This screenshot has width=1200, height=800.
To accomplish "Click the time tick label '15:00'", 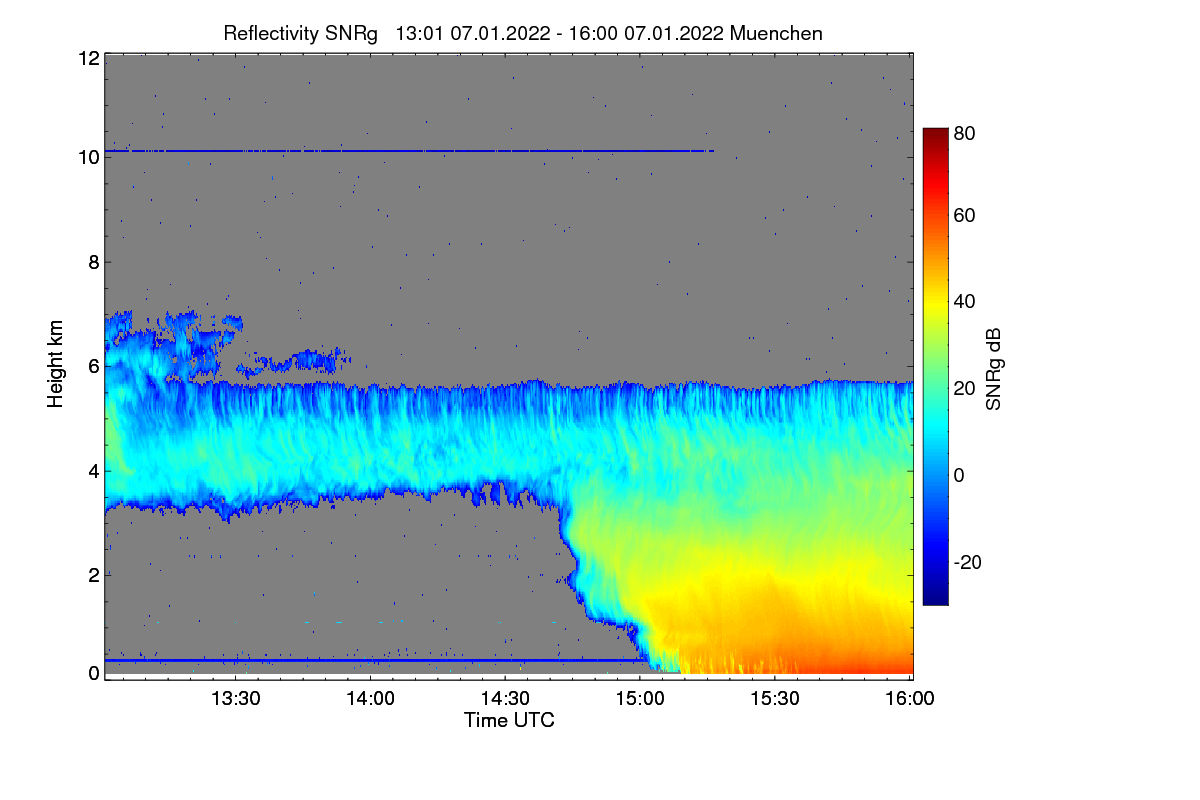I will click(x=641, y=699).
